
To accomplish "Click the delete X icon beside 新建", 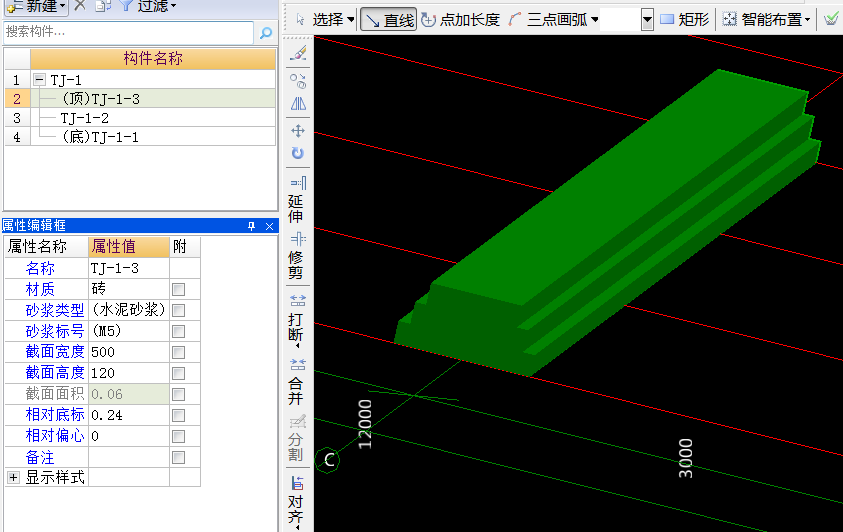I will point(80,5).
